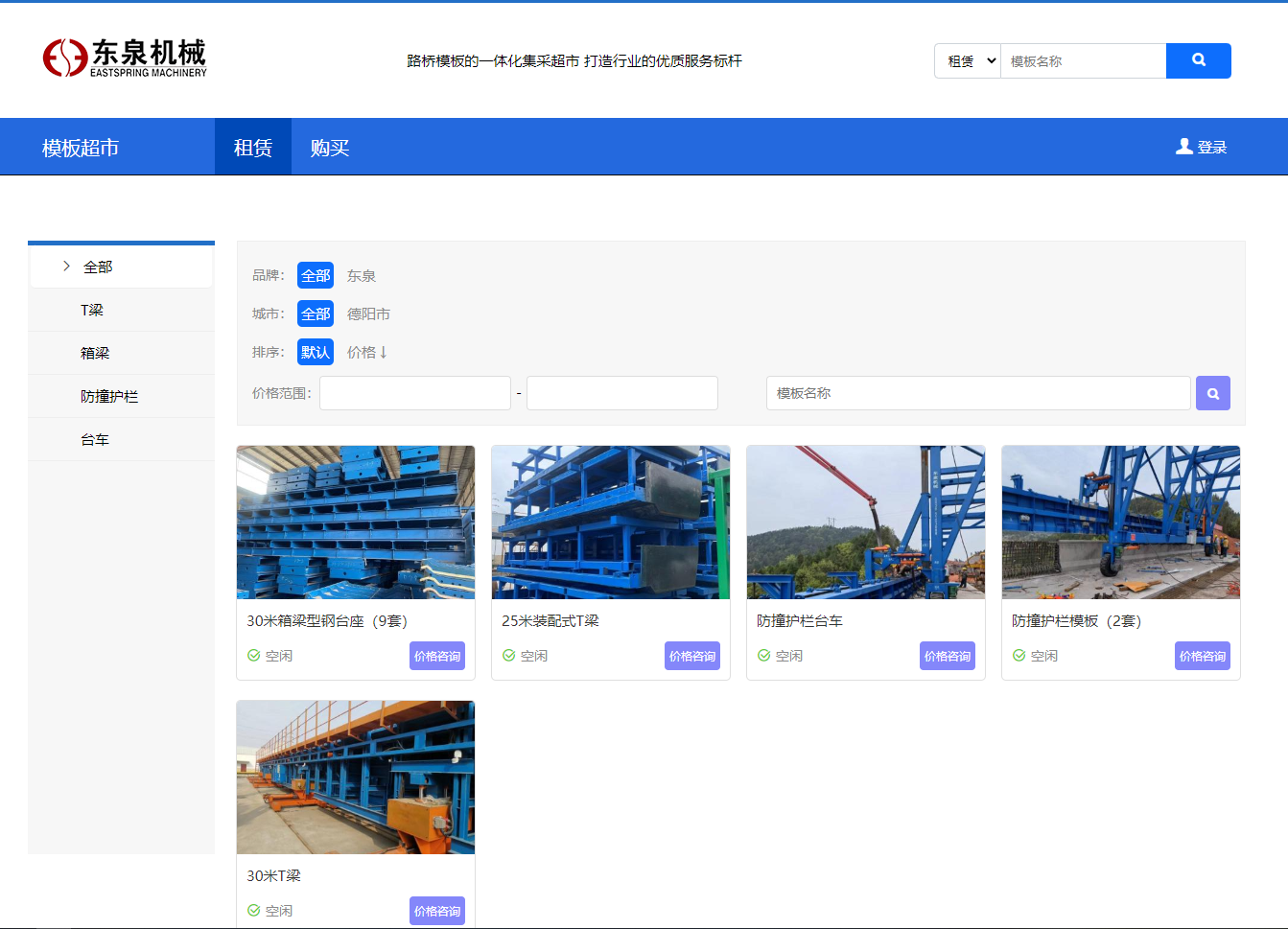Open the 30米T梁 product image

click(x=356, y=778)
